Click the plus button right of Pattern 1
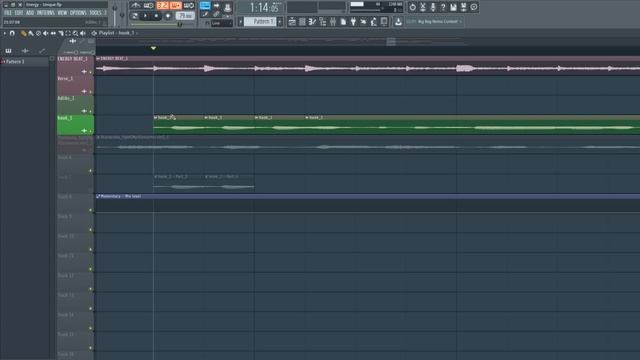The height and width of the screenshot is (360, 640). tap(280, 22)
